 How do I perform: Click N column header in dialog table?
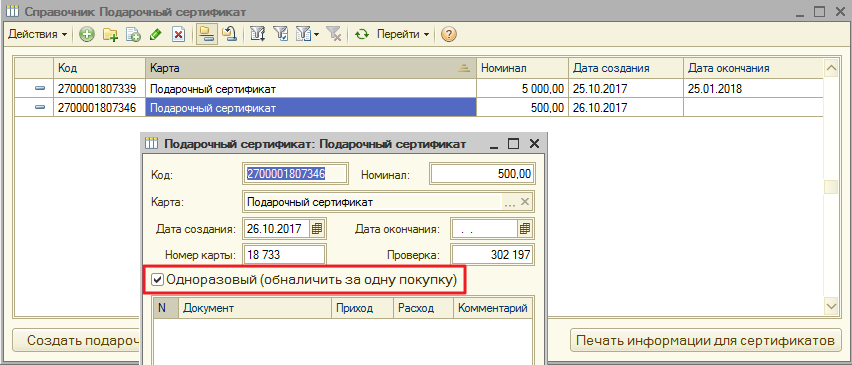click(165, 308)
